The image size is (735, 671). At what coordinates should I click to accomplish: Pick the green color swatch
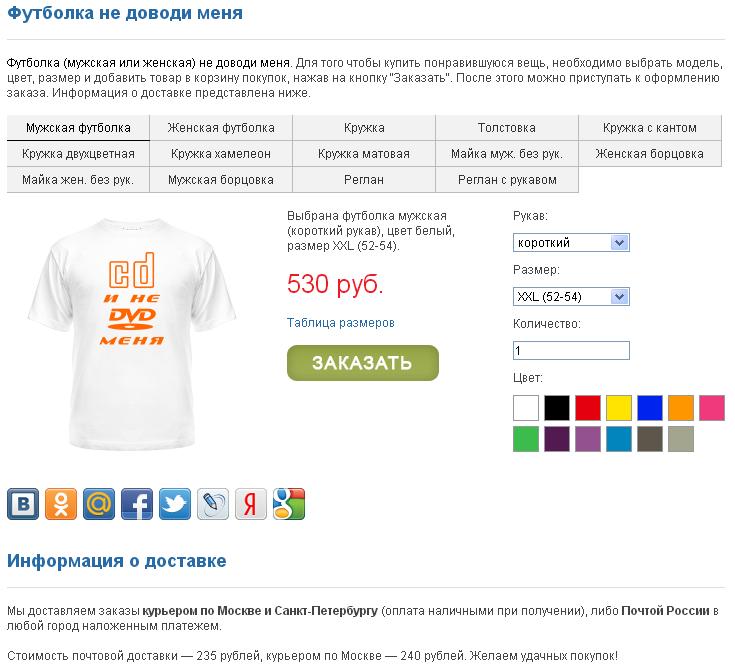point(526,439)
